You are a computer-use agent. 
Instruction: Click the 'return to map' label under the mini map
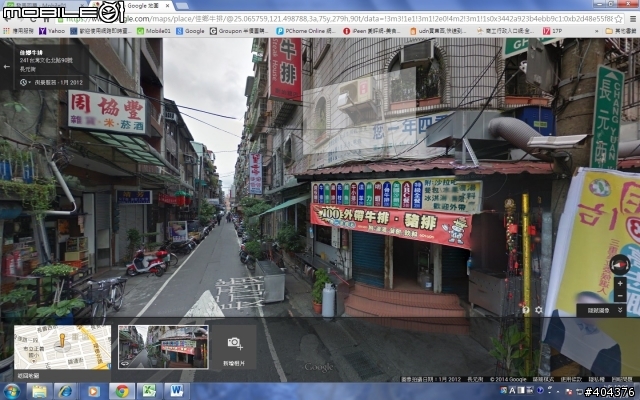click(28, 376)
